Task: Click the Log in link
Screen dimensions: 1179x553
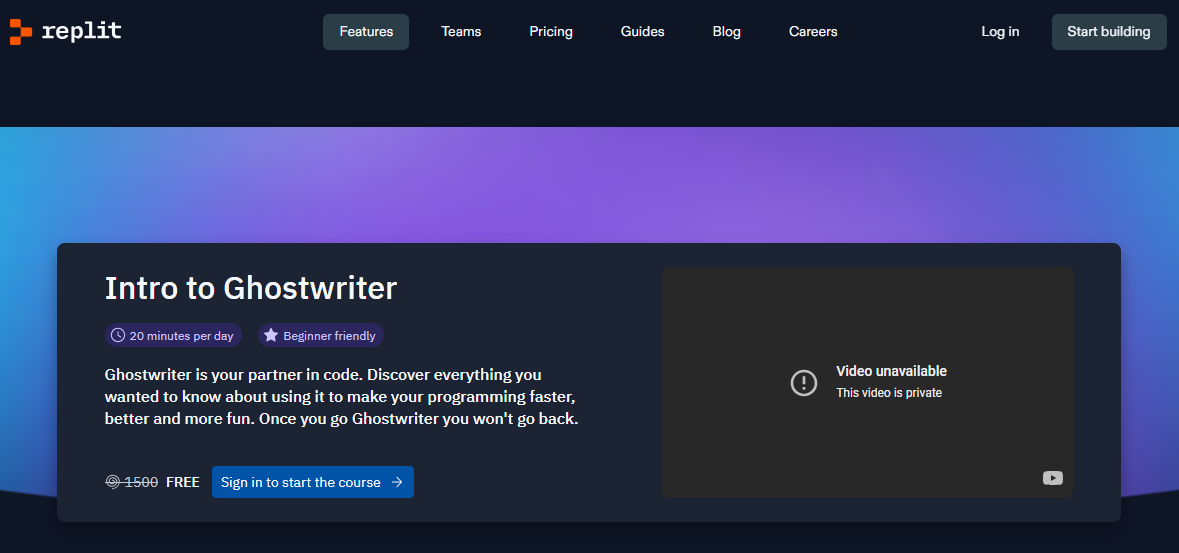Action: [x=1000, y=32]
